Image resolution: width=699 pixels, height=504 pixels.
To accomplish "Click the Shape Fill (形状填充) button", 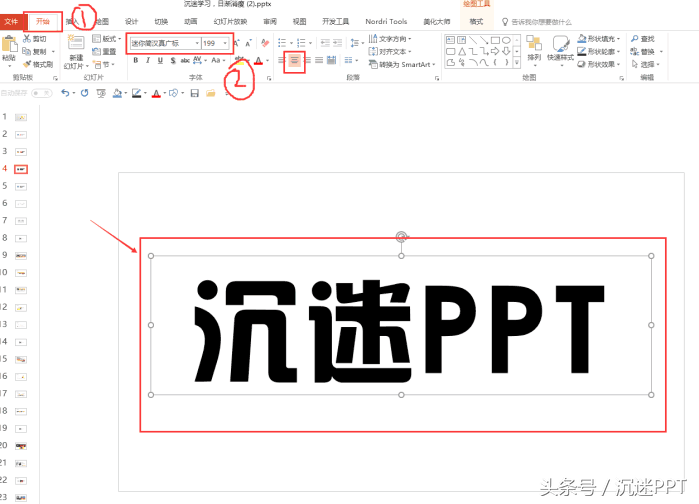I will click(x=598, y=39).
